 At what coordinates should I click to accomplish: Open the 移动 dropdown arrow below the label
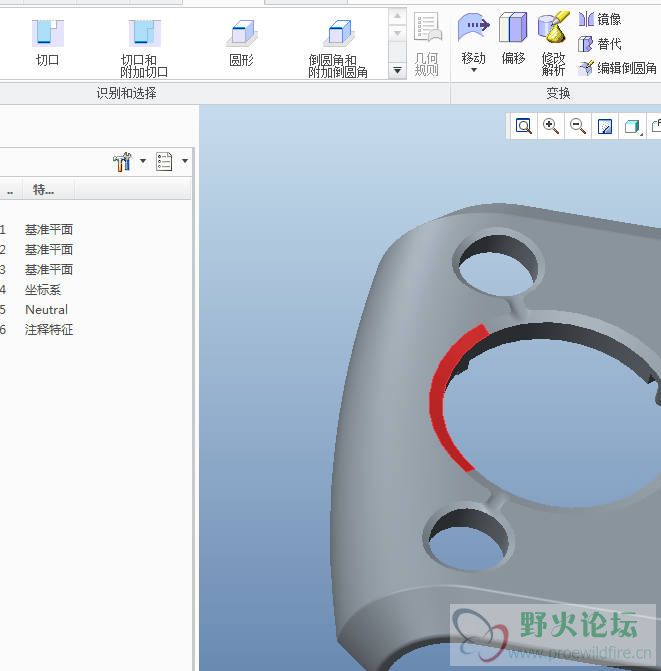pyautogui.click(x=474, y=70)
